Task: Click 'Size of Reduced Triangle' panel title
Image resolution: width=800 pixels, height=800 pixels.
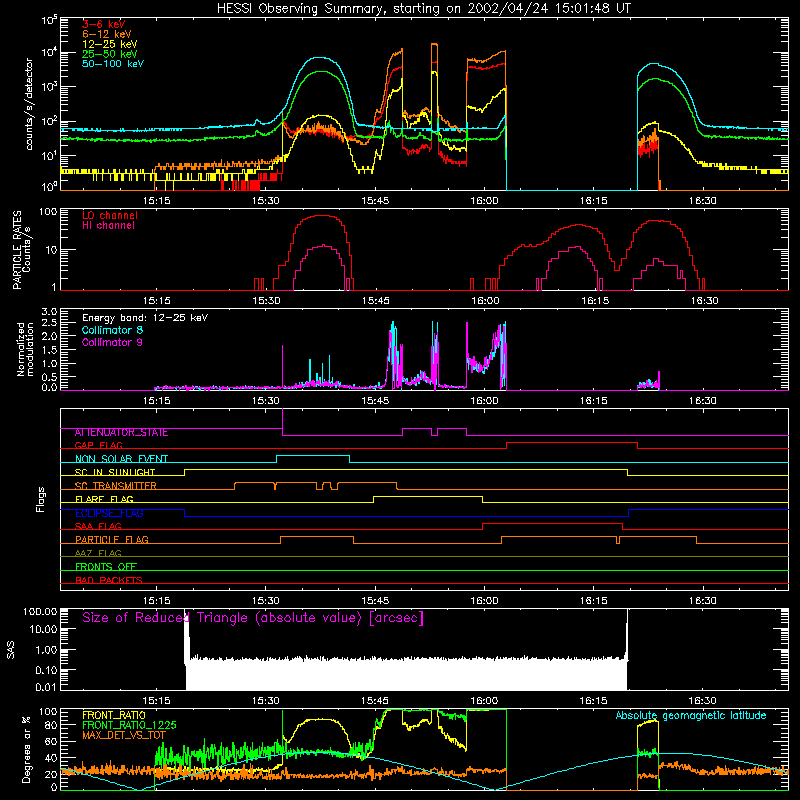Action: pyautogui.click(x=253, y=618)
